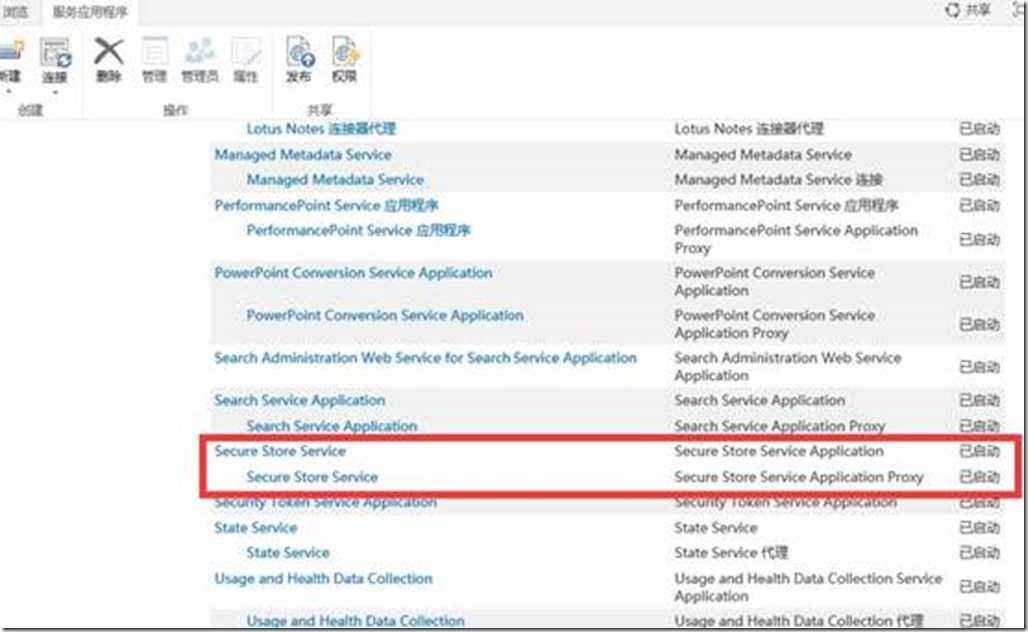The image size is (1028, 632).
Task: Open the non-indented Managed Metadata Service link
Action: 303,155
